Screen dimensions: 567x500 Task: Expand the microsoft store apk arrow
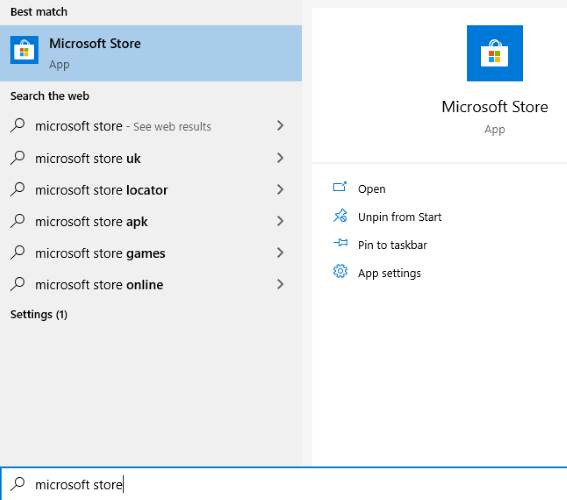click(x=280, y=221)
